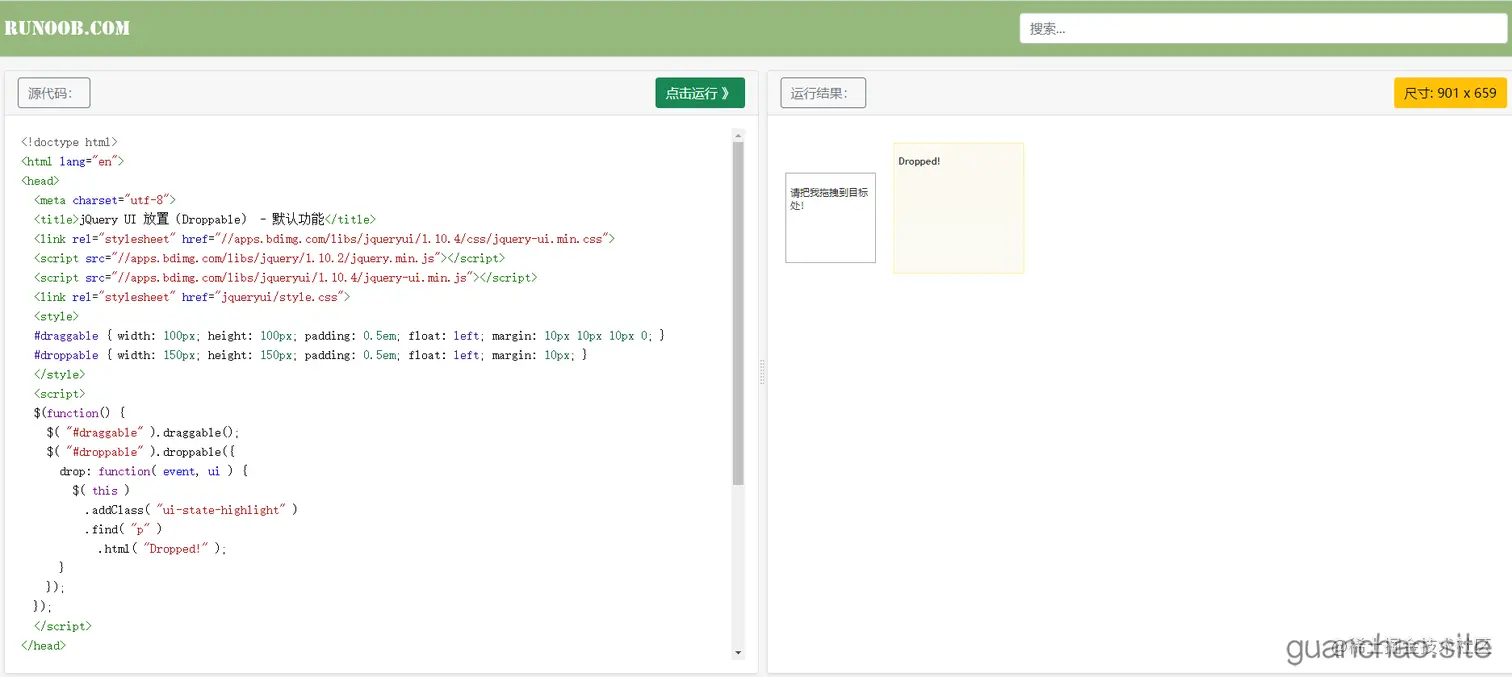Click the .find( "p" ) line
This screenshot has width=1512, height=677.
coord(123,529)
